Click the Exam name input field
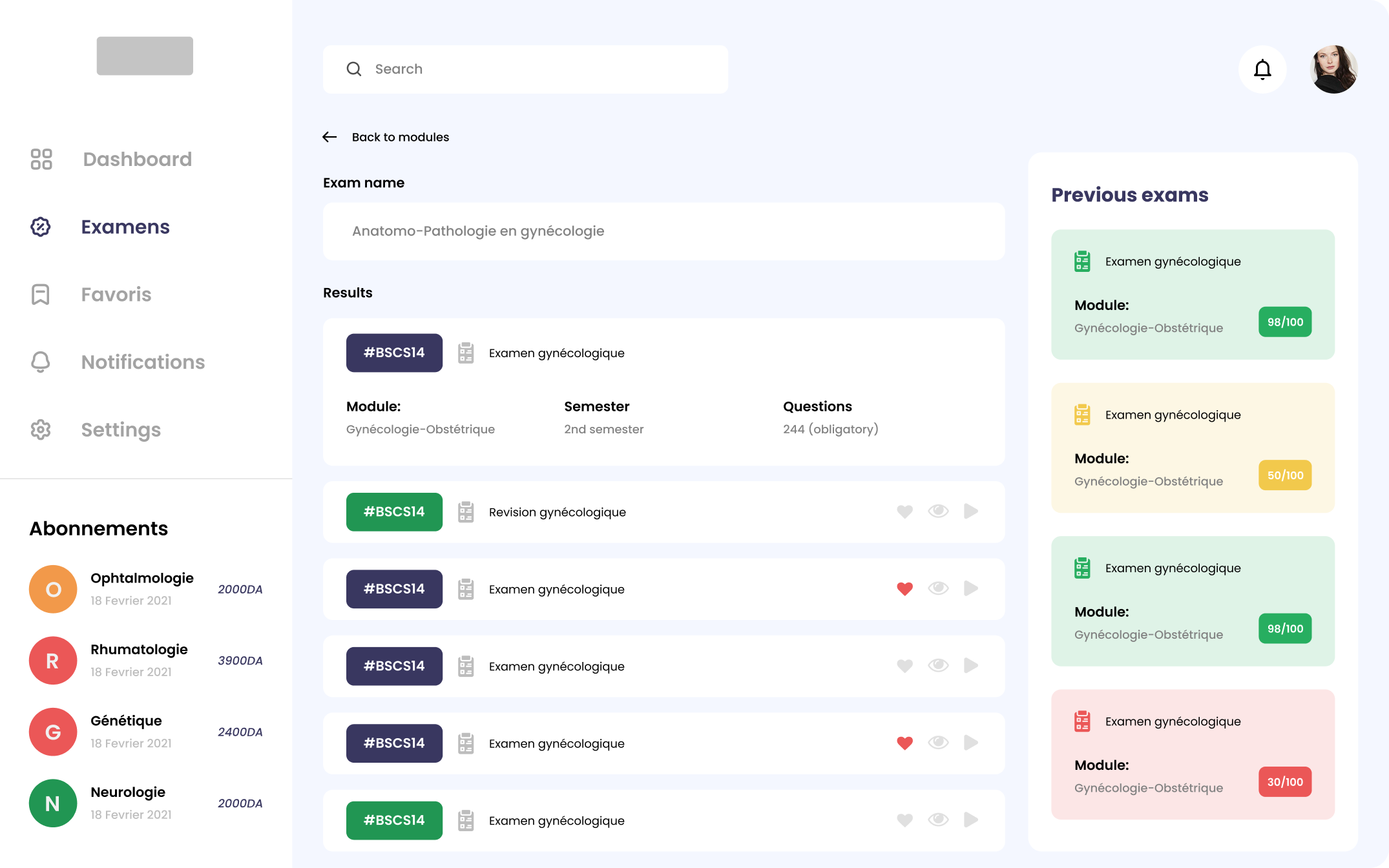The height and width of the screenshot is (868, 1389). tap(663, 231)
